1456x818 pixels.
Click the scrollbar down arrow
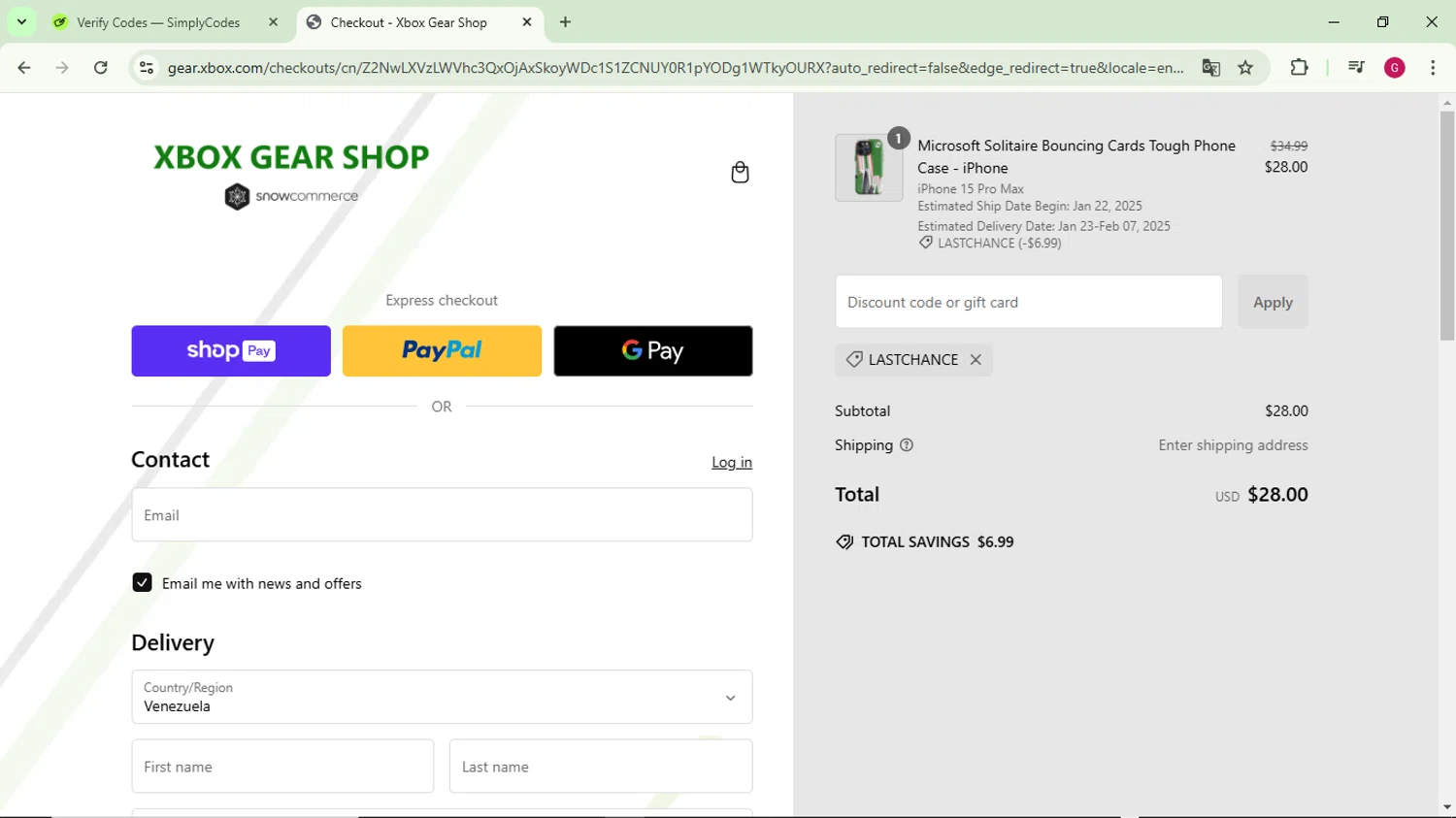coord(1447,807)
